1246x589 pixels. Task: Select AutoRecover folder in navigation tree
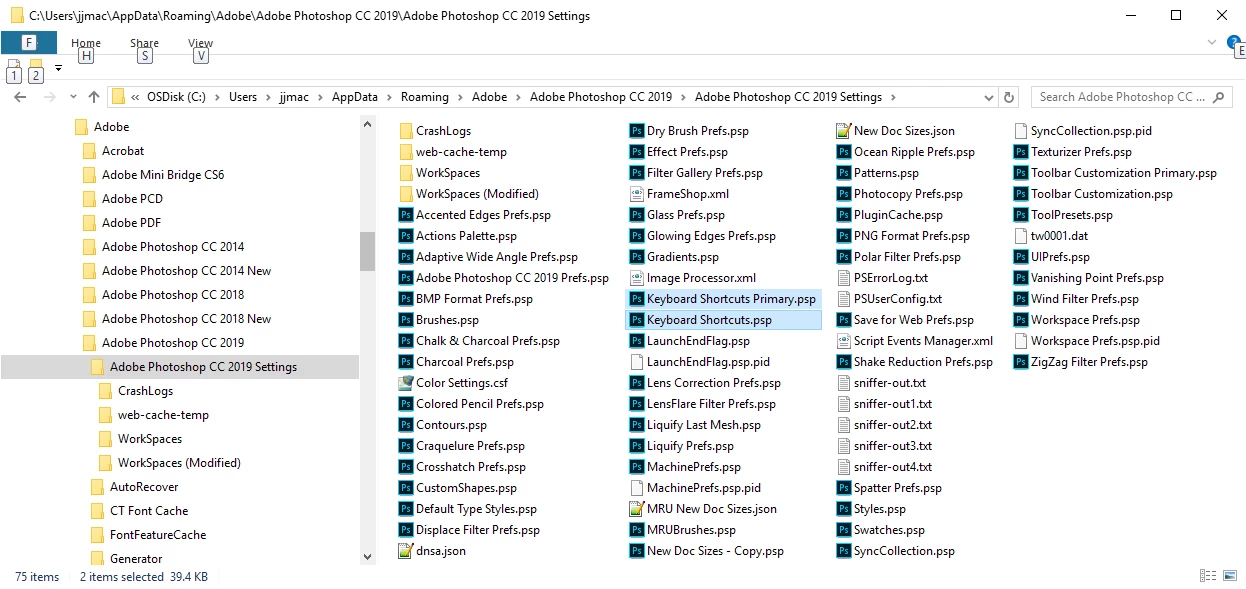point(144,487)
